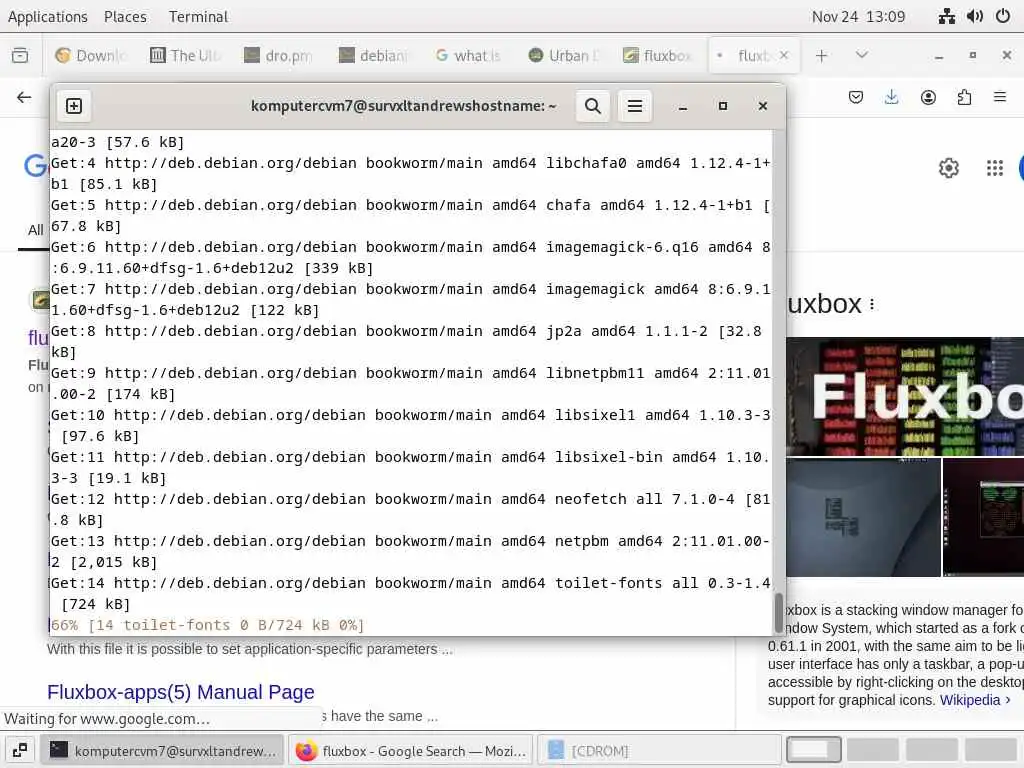This screenshot has width=1024, height=768.
Task: Switch to the debian tab
Action: (x=374, y=56)
